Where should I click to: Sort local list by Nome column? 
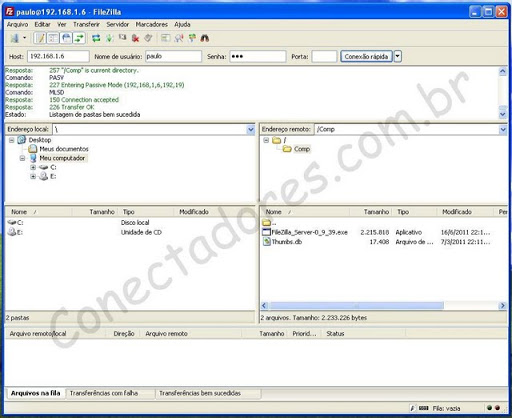click(39, 212)
